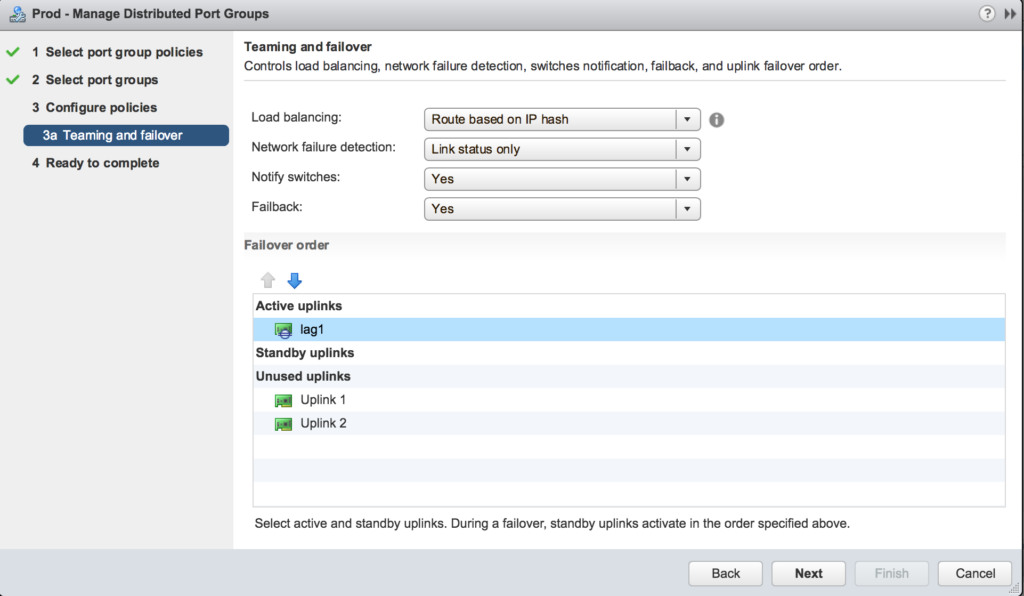Click the checkmark beside Select port groups
This screenshot has width=1024, height=596.
[x=12, y=80]
